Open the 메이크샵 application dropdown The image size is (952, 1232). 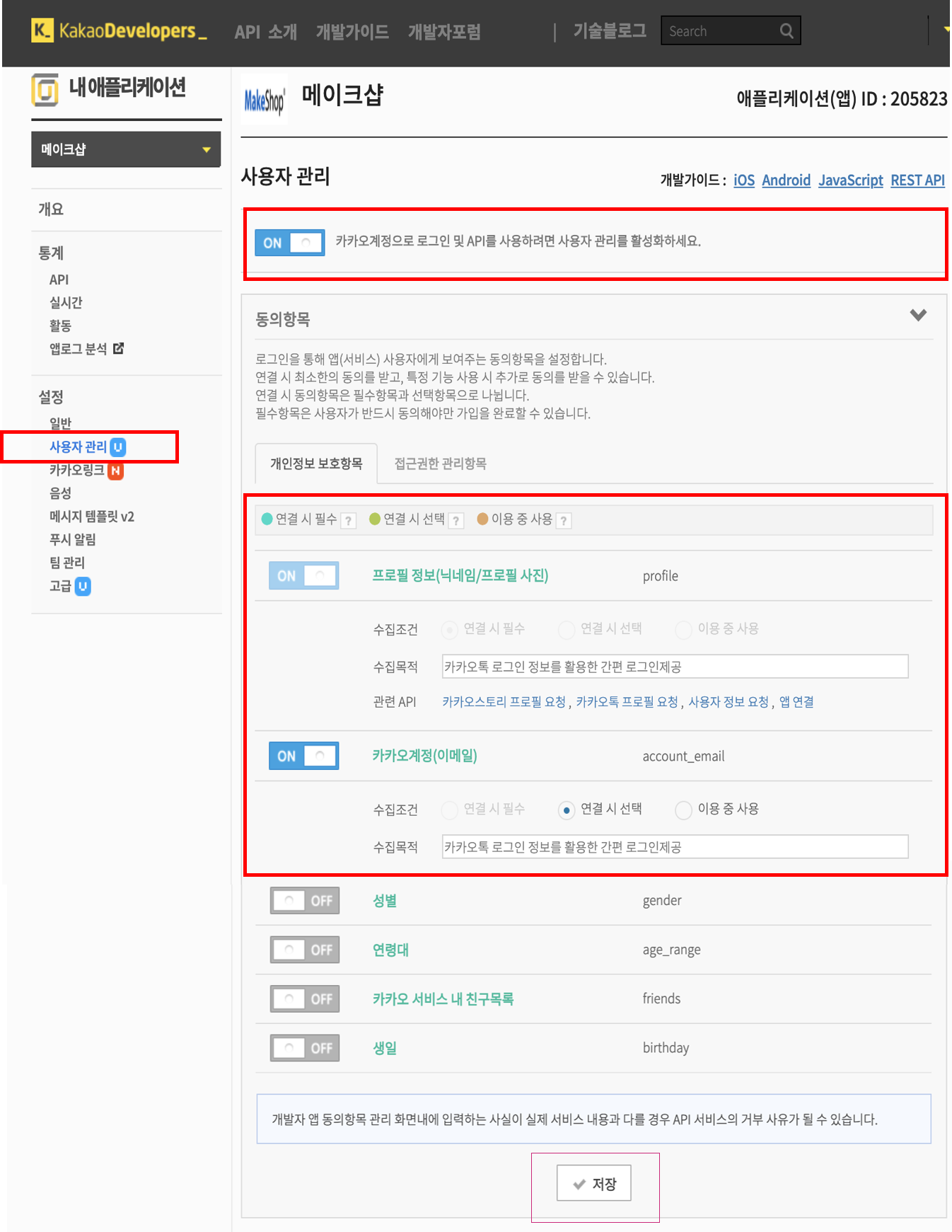coord(126,149)
